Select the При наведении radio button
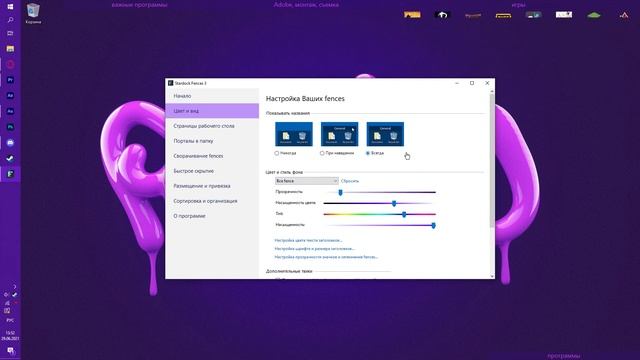This screenshot has width=640, height=360. tap(322, 153)
